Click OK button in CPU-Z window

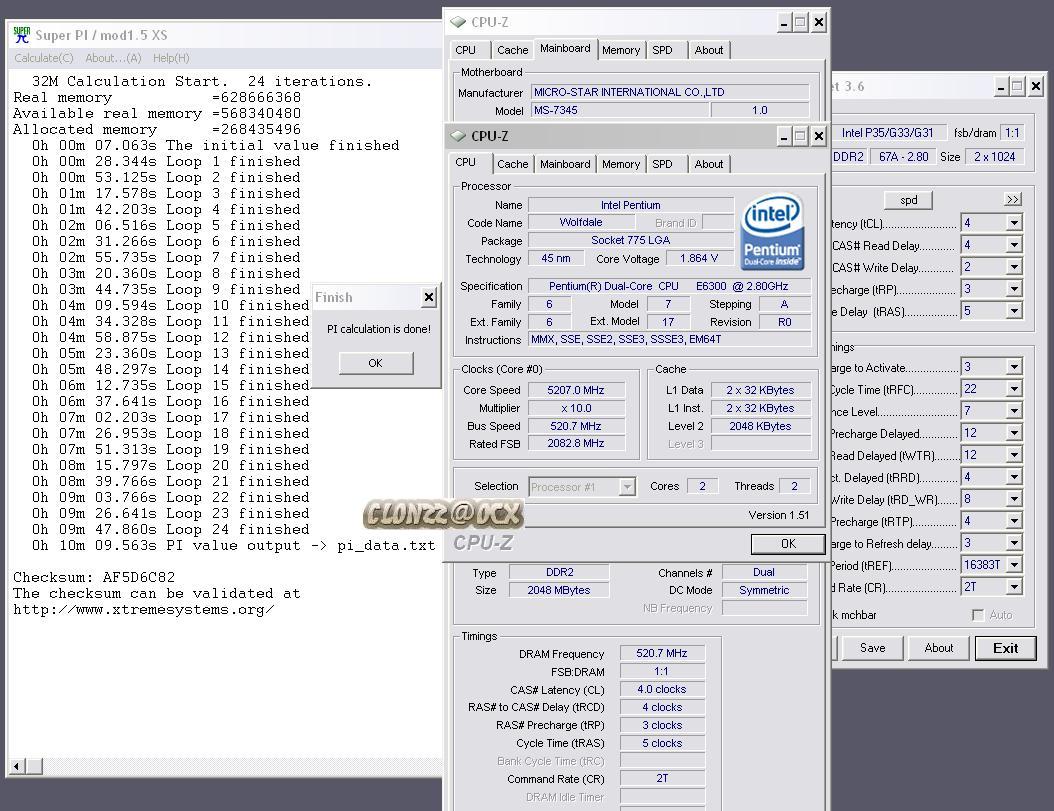(788, 543)
